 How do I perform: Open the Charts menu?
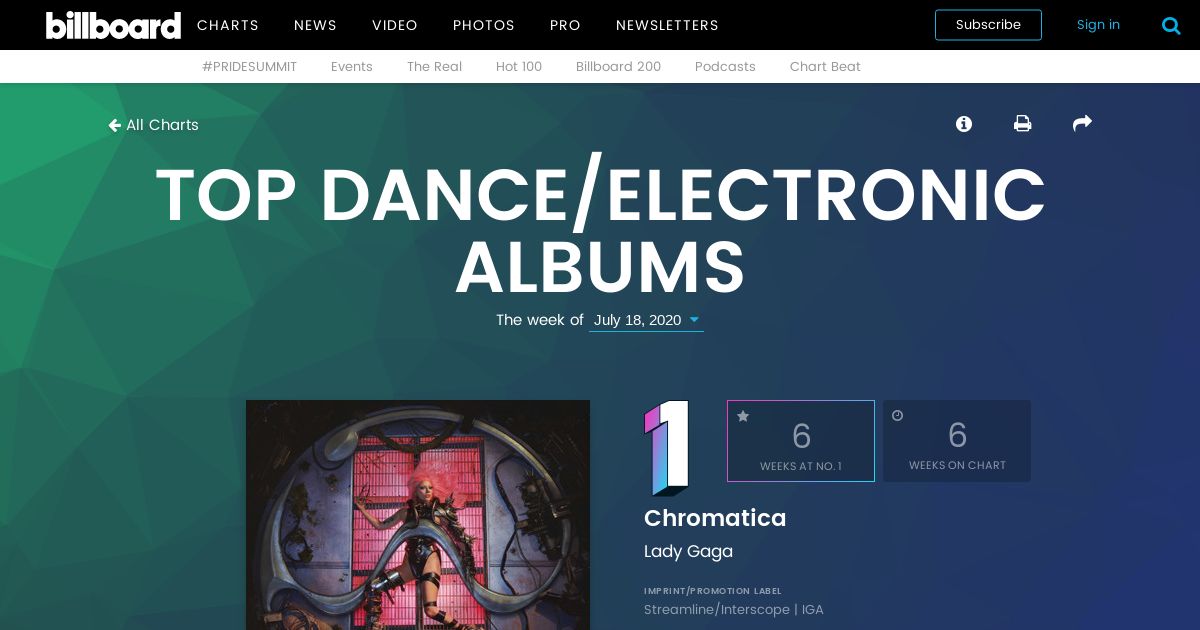[228, 25]
